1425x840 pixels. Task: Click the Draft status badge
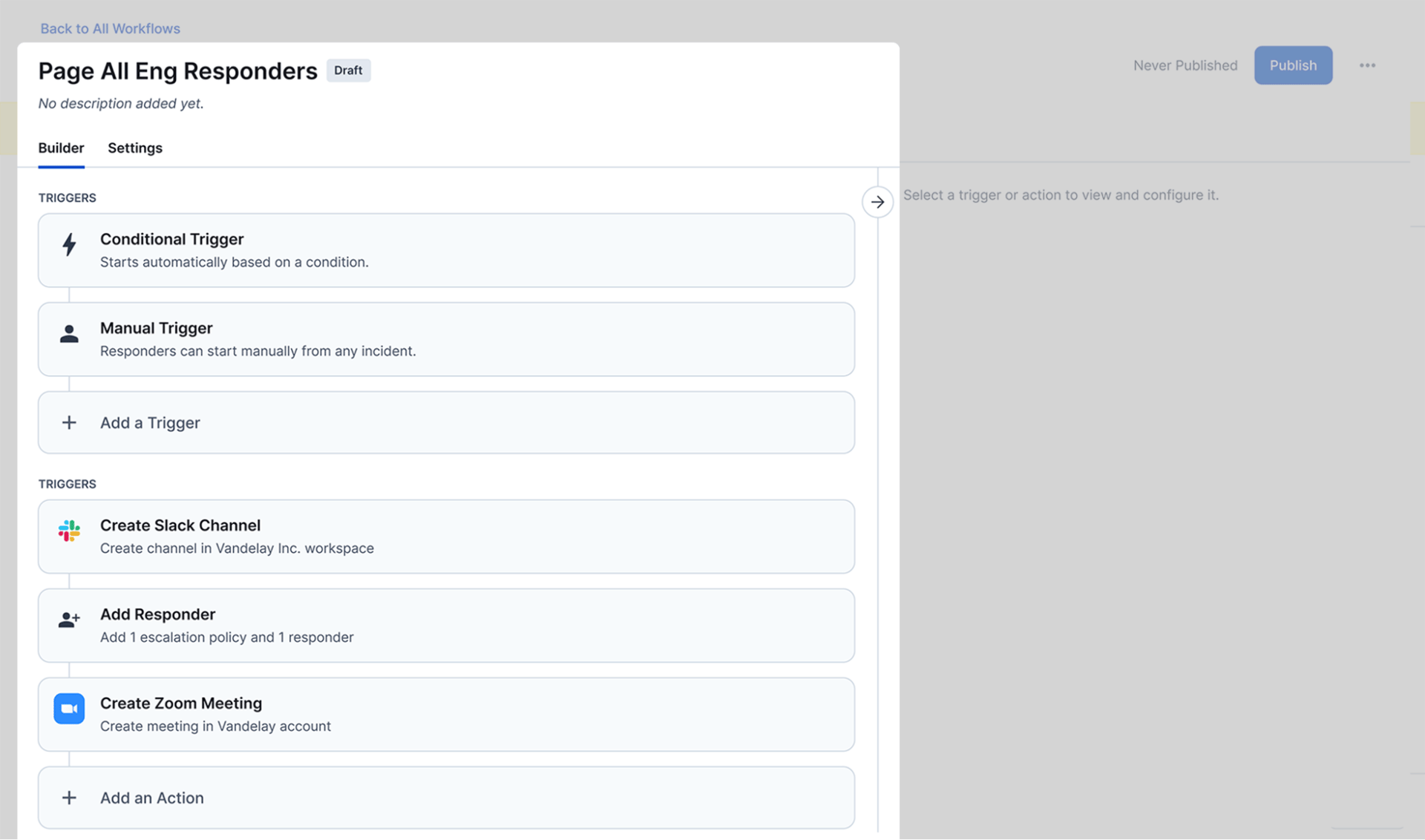(348, 70)
